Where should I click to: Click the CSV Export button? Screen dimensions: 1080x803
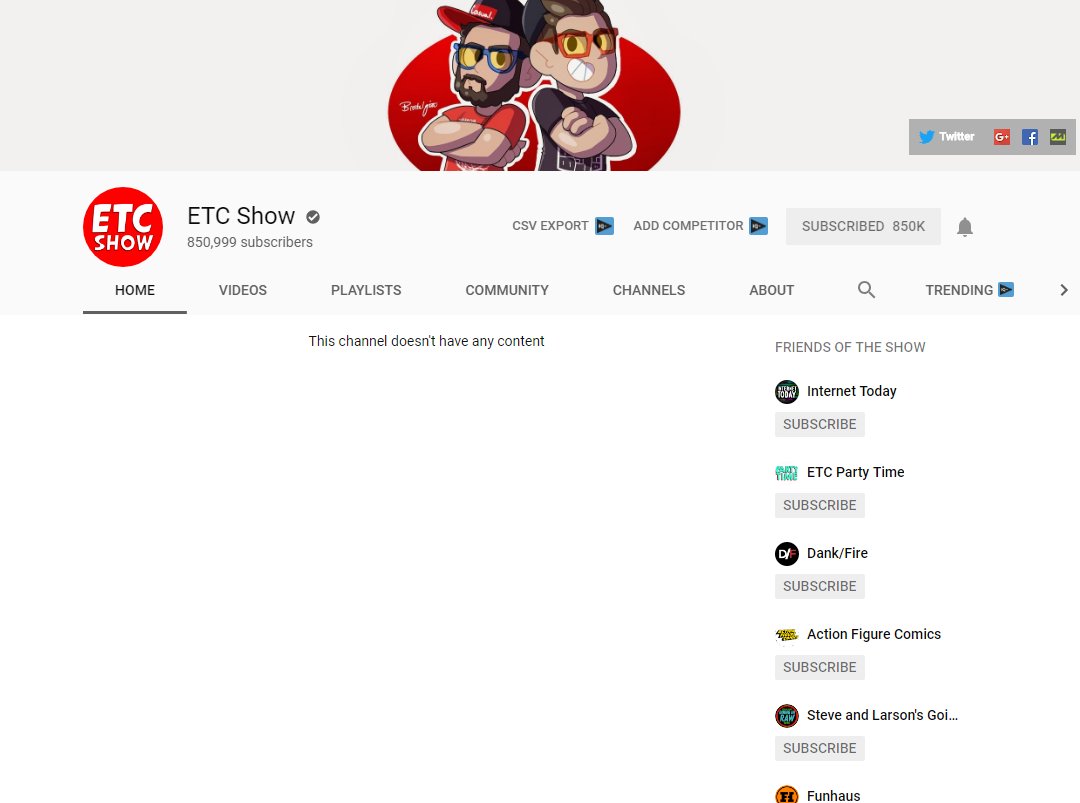[x=563, y=226]
